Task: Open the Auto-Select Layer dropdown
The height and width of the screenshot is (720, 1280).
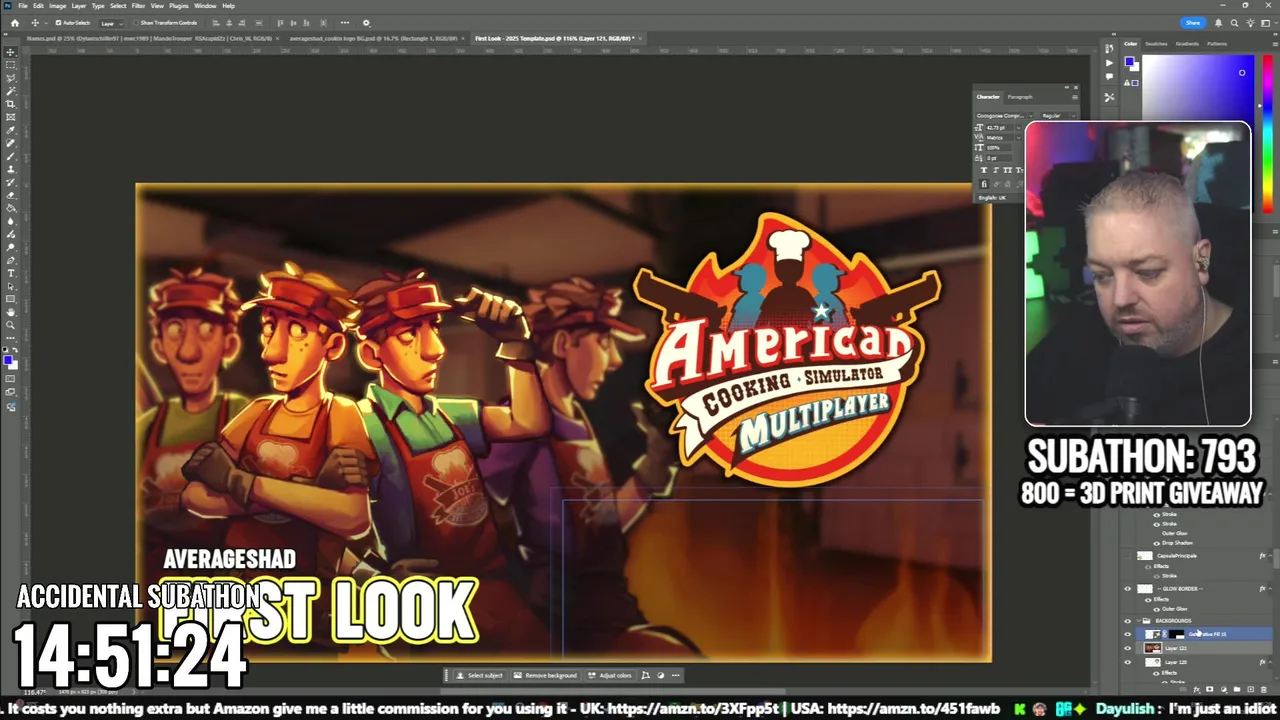Action: [112, 23]
